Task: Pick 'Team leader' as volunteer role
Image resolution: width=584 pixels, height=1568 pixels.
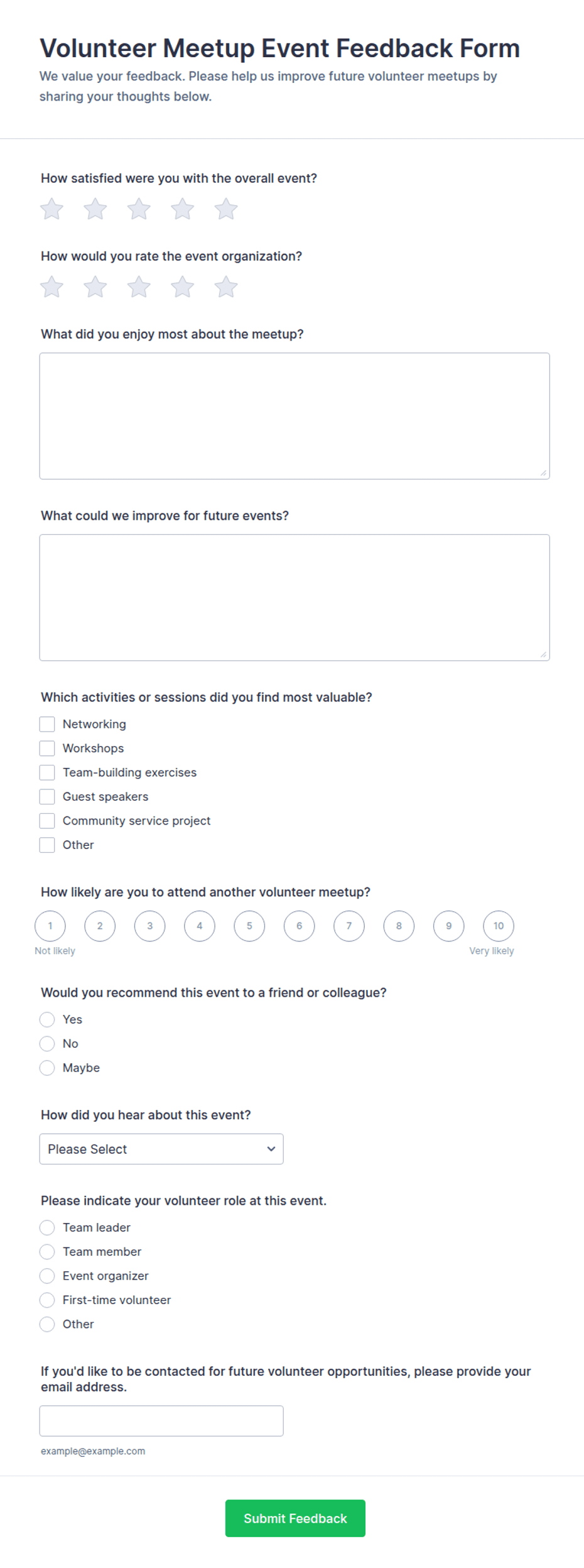Action: tap(47, 1228)
